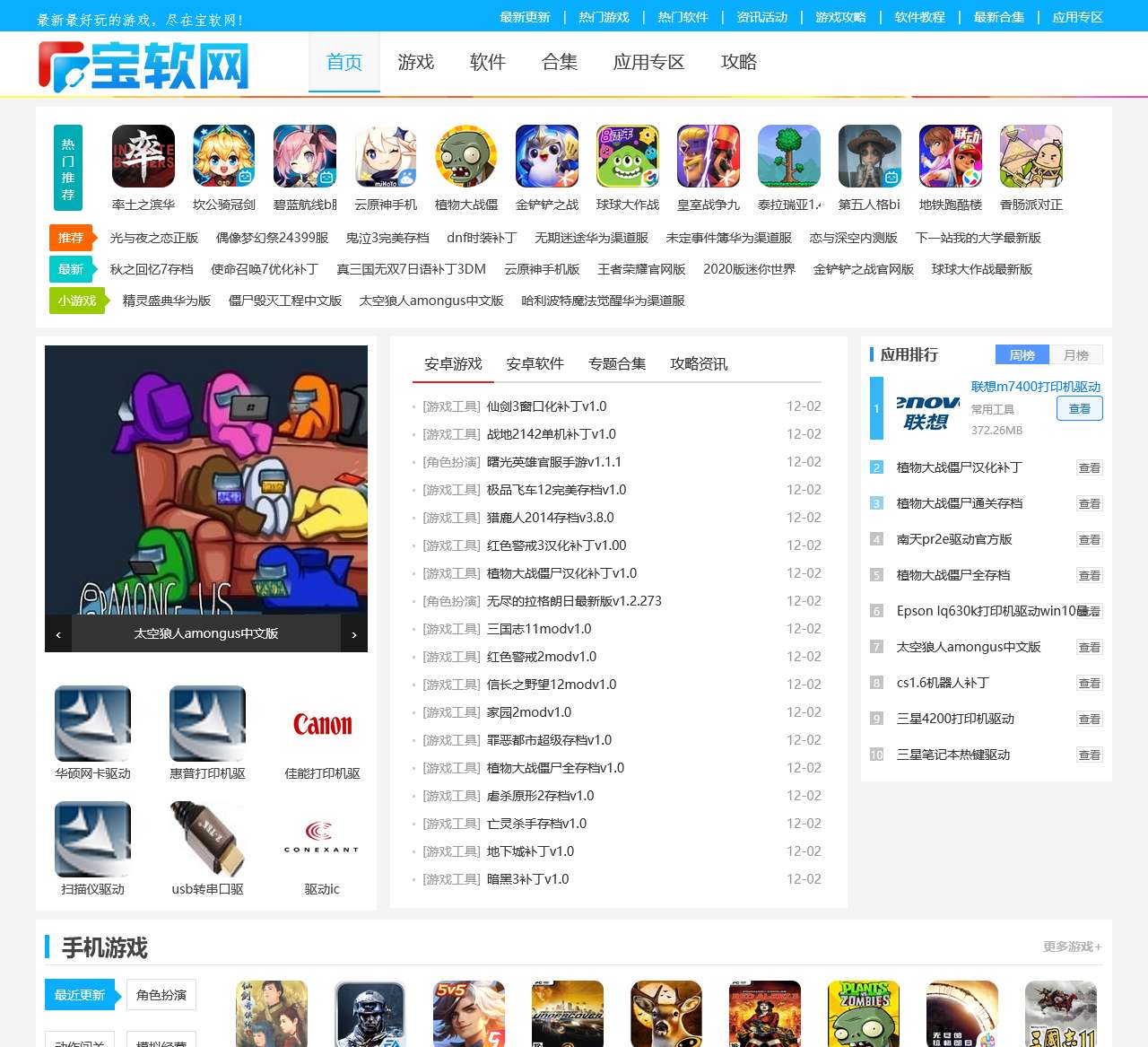Click the 小游戏 category label
1148x1047 pixels.
point(77,301)
